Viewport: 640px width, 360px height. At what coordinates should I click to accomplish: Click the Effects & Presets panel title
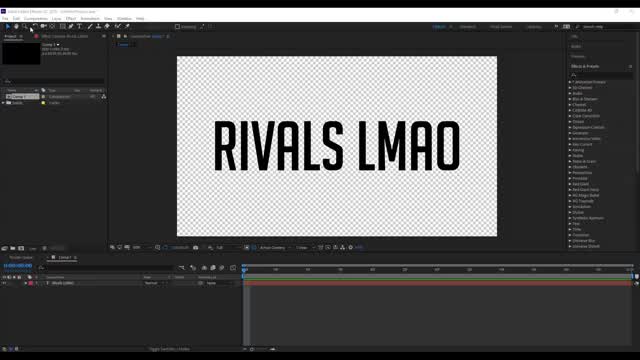click(585, 66)
